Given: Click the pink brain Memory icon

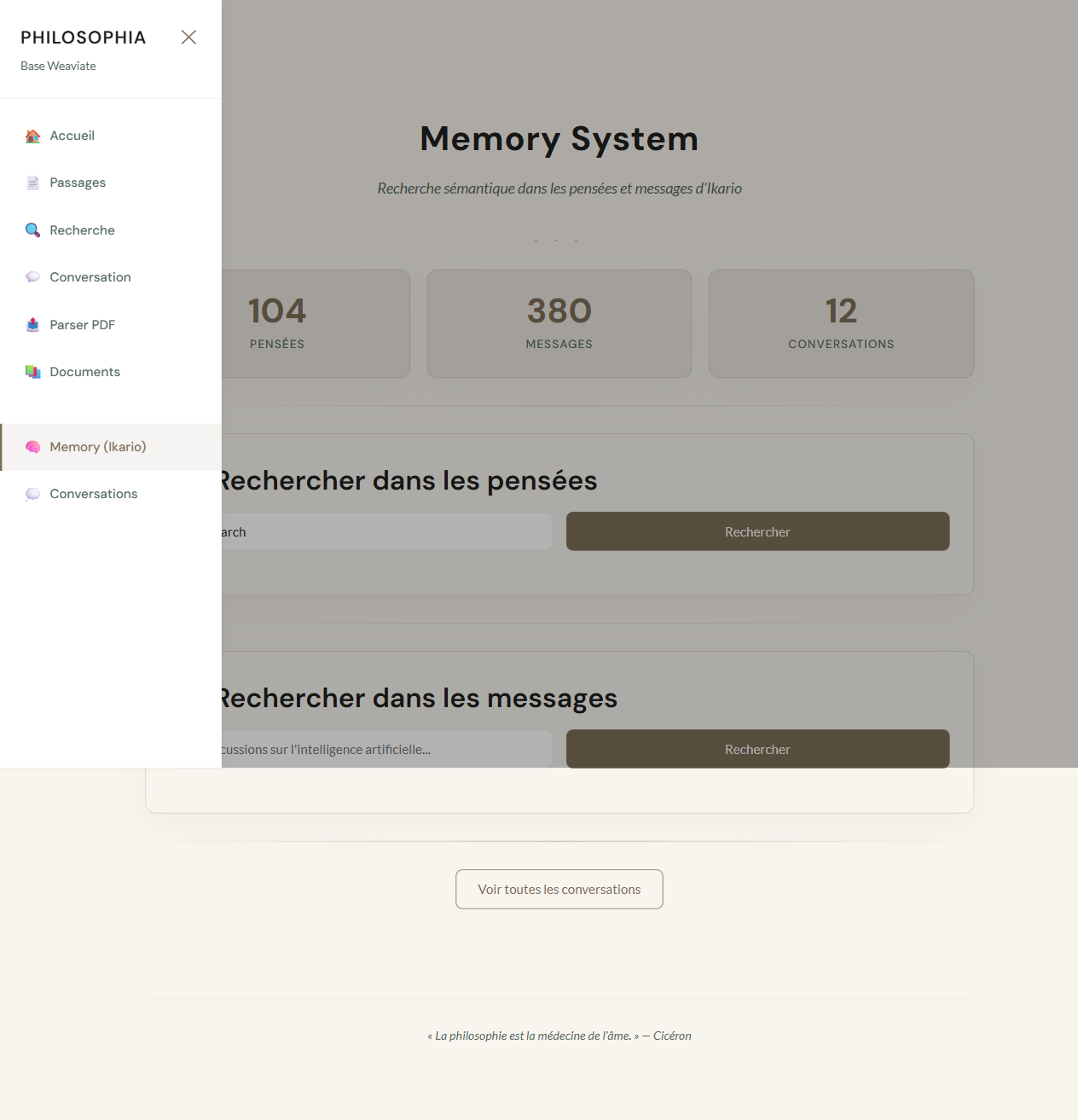Looking at the screenshot, I should pos(32,447).
